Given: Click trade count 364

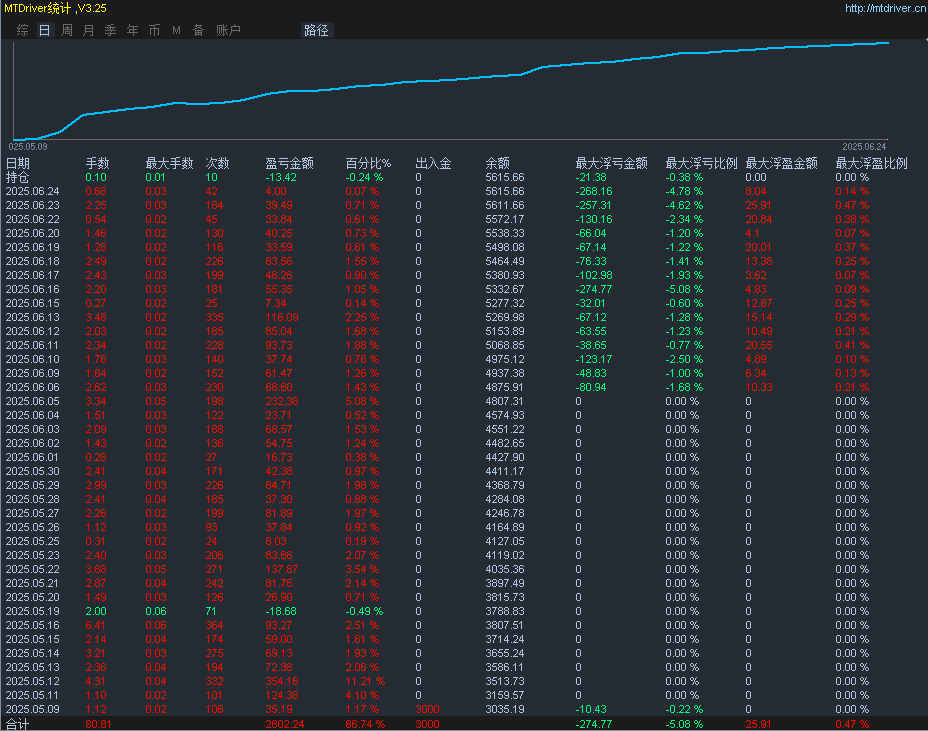Looking at the screenshot, I should click(214, 625).
